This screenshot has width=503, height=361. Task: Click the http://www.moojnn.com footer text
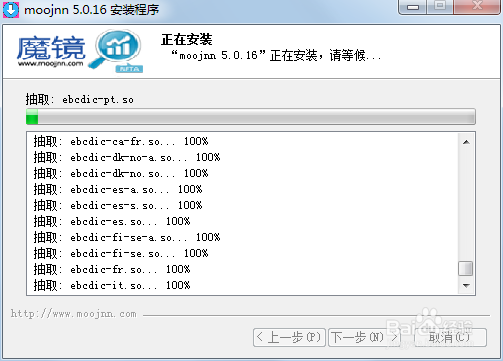[74, 314]
